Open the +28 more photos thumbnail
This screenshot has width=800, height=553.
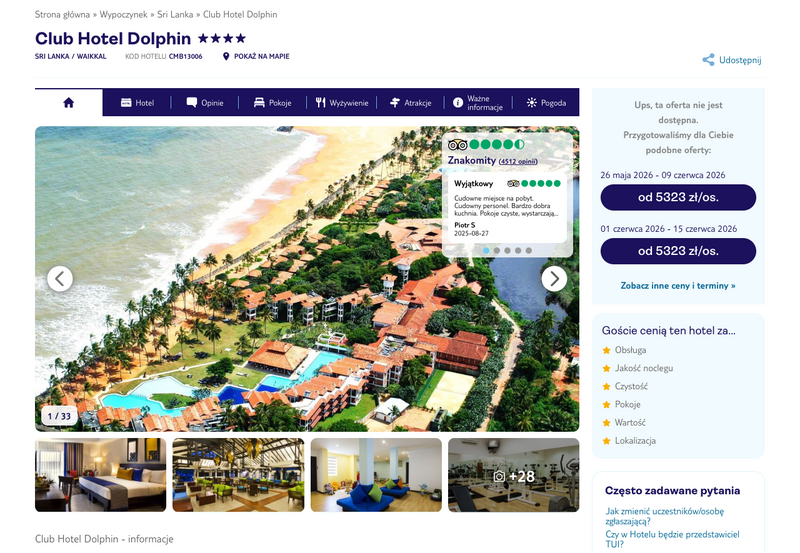(514, 475)
